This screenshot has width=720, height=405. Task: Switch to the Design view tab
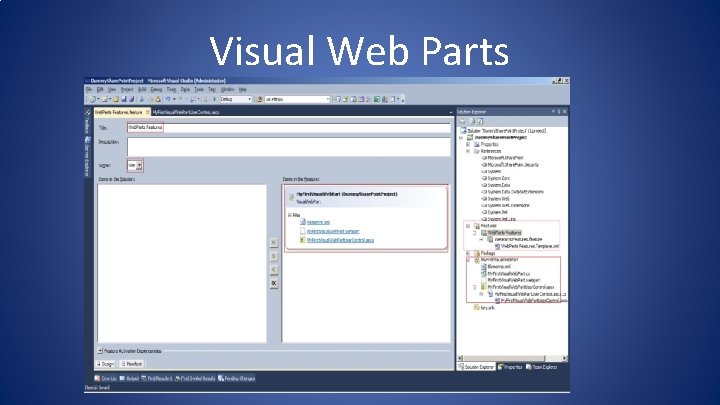point(106,364)
